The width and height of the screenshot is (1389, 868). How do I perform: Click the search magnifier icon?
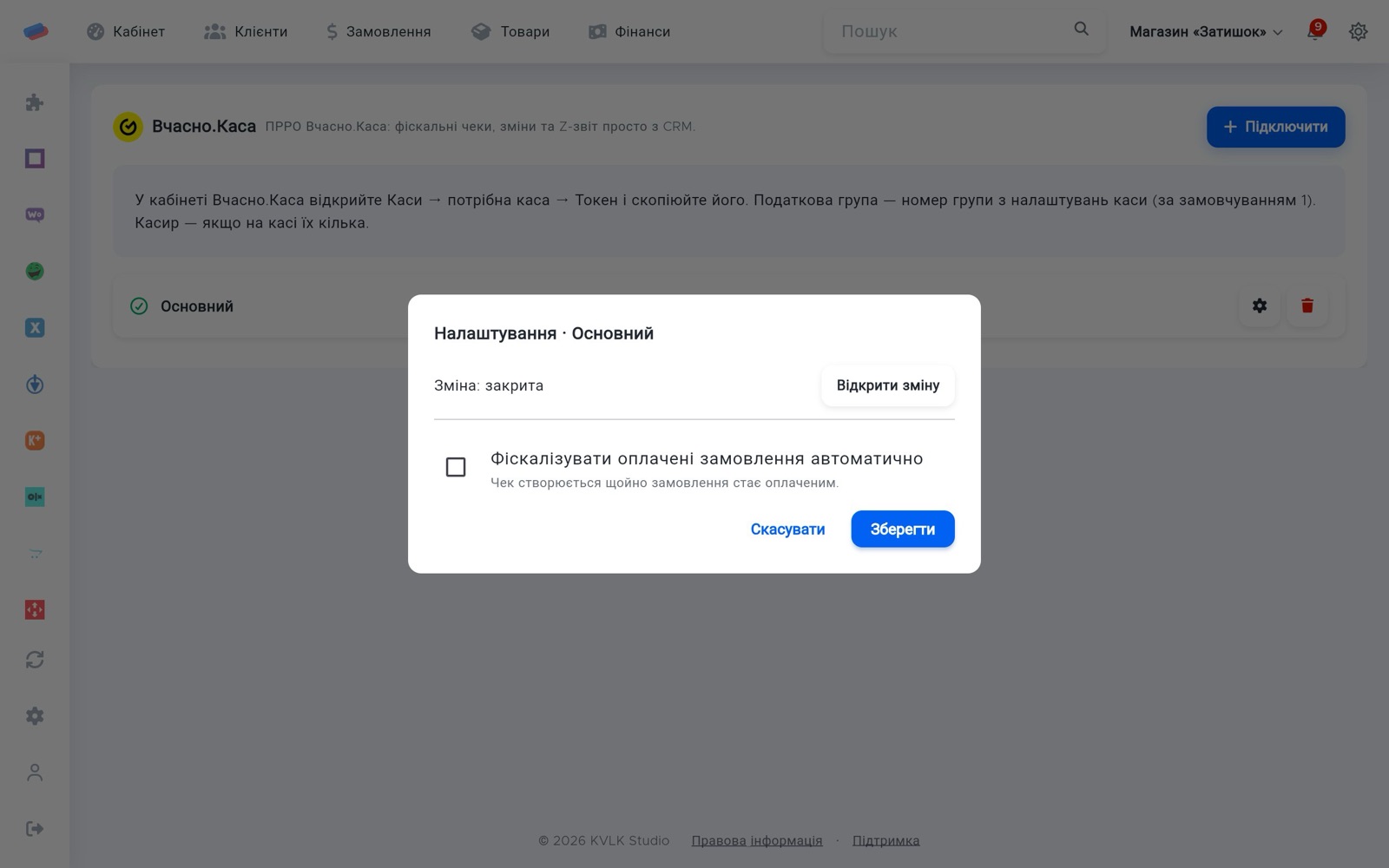pos(1081,29)
